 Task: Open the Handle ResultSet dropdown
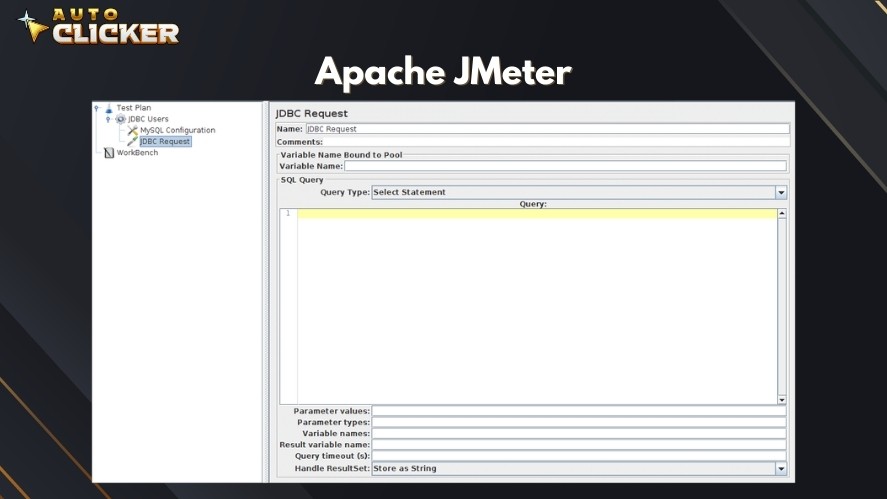[579, 468]
